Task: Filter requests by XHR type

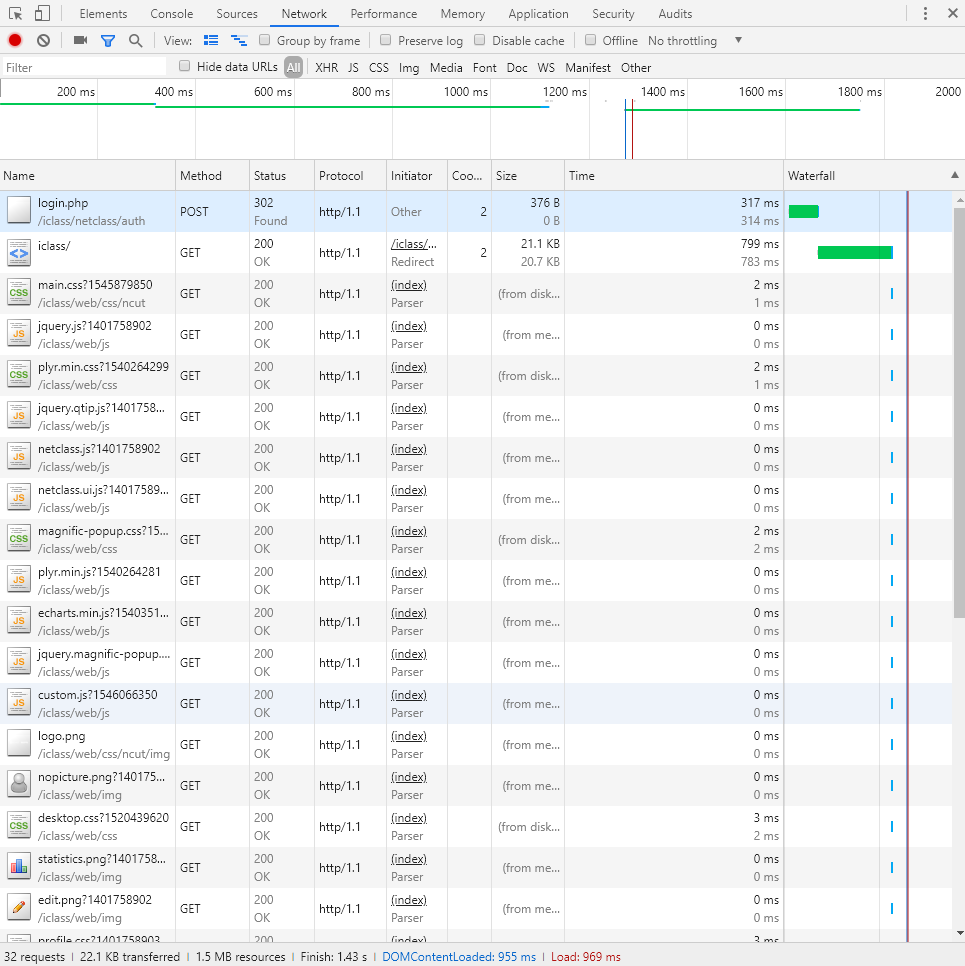Action: coord(326,68)
